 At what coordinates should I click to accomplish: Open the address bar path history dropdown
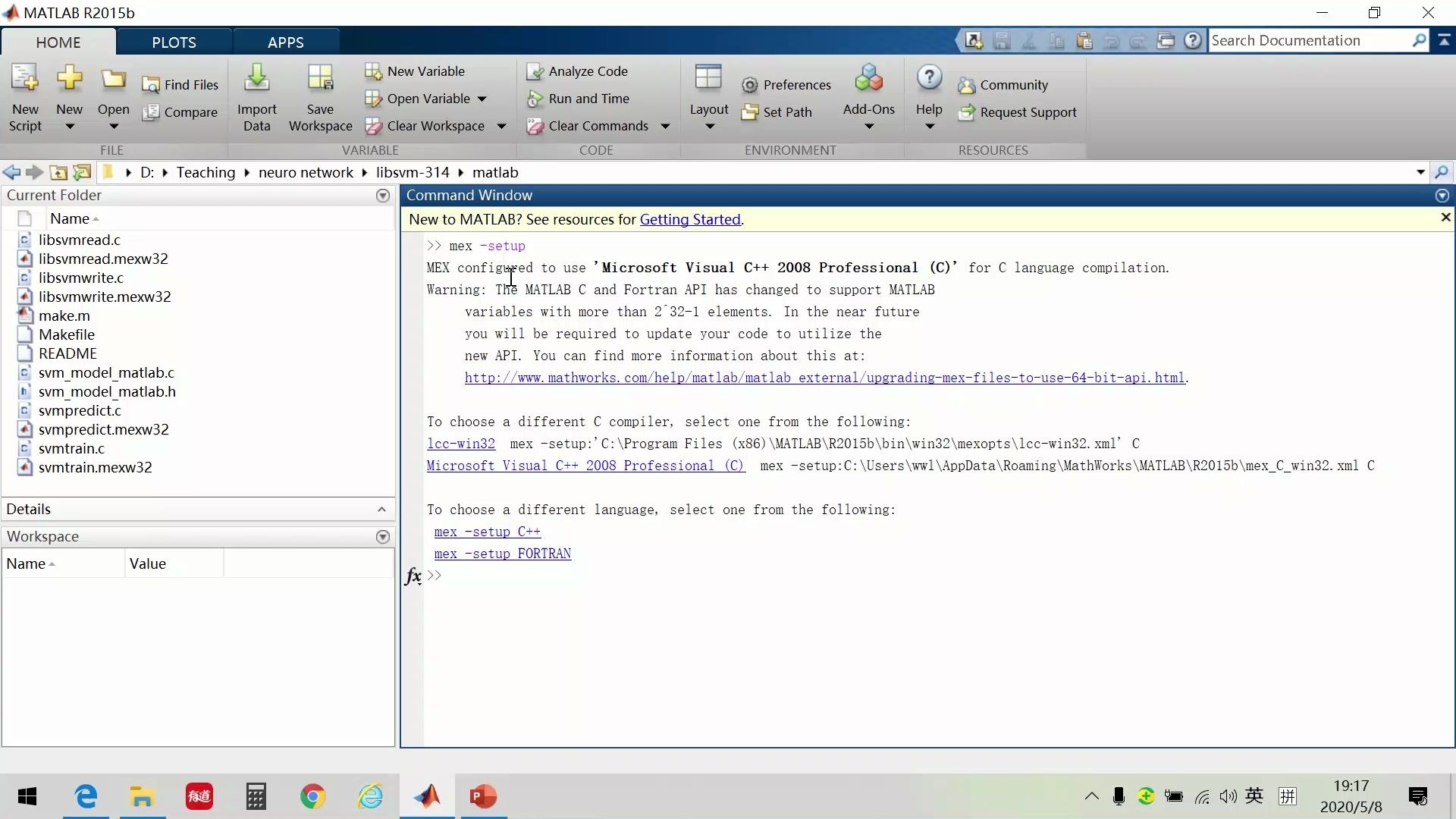pos(1420,173)
